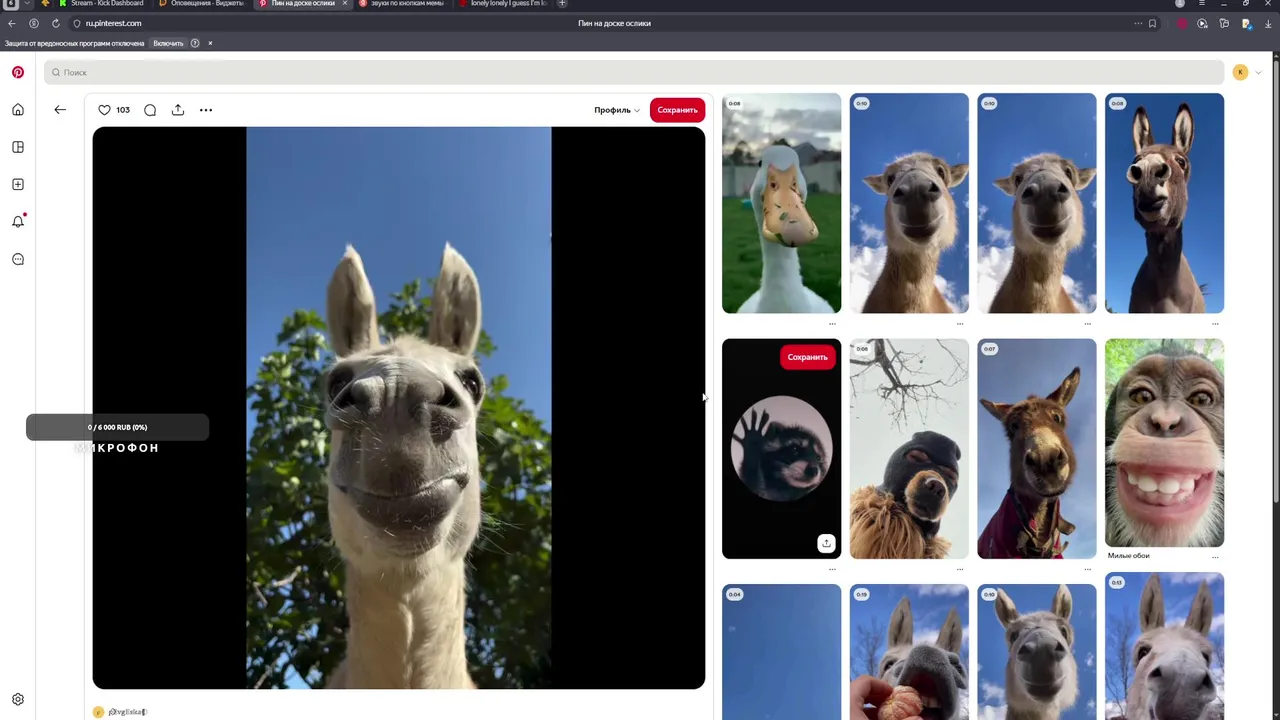Open the user avatar K profile
Viewport: 1280px width, 720px height.
tap(1240, 72)
